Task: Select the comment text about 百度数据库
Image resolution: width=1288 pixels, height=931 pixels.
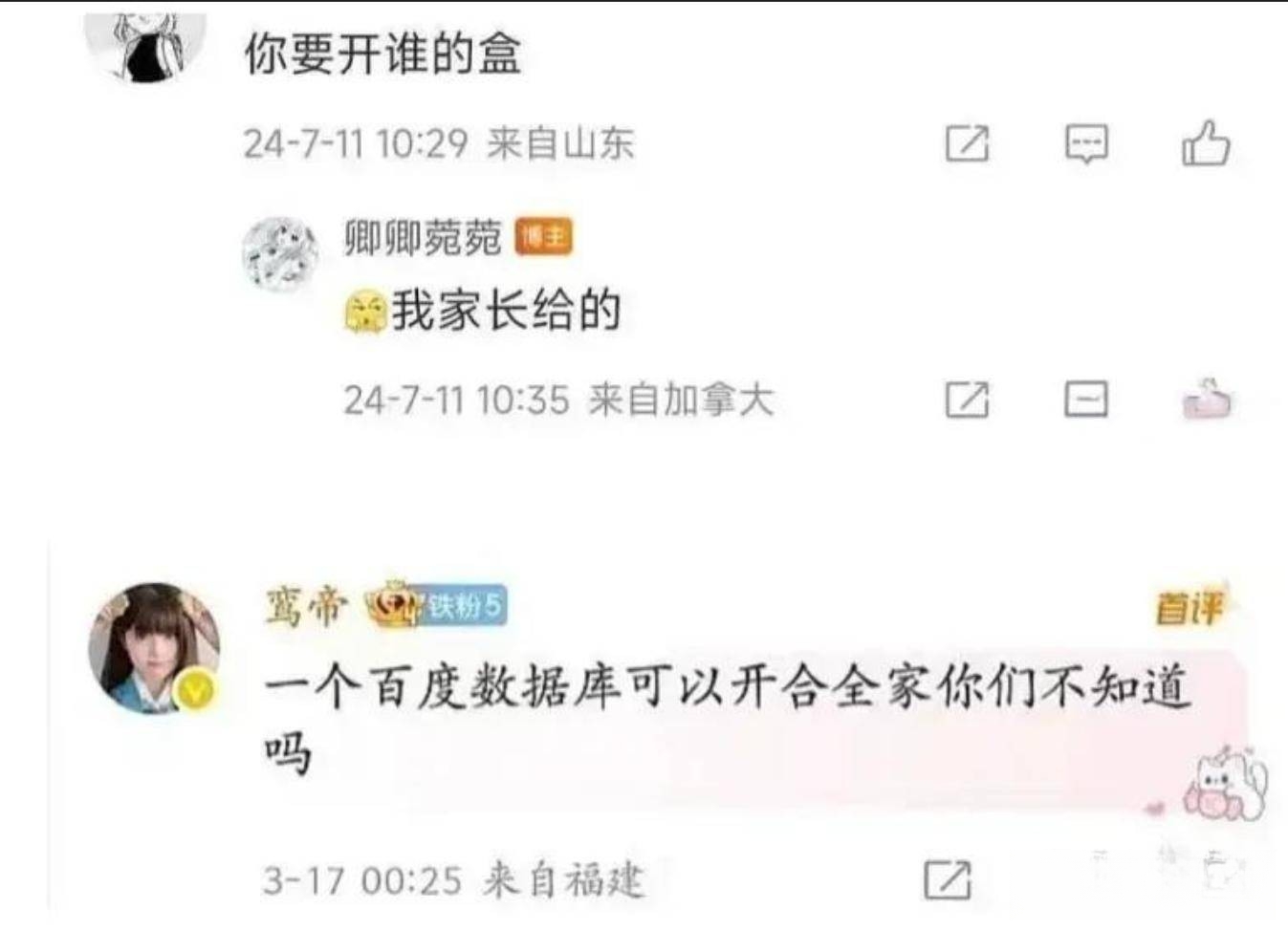Action: click(x=727, y=720)
